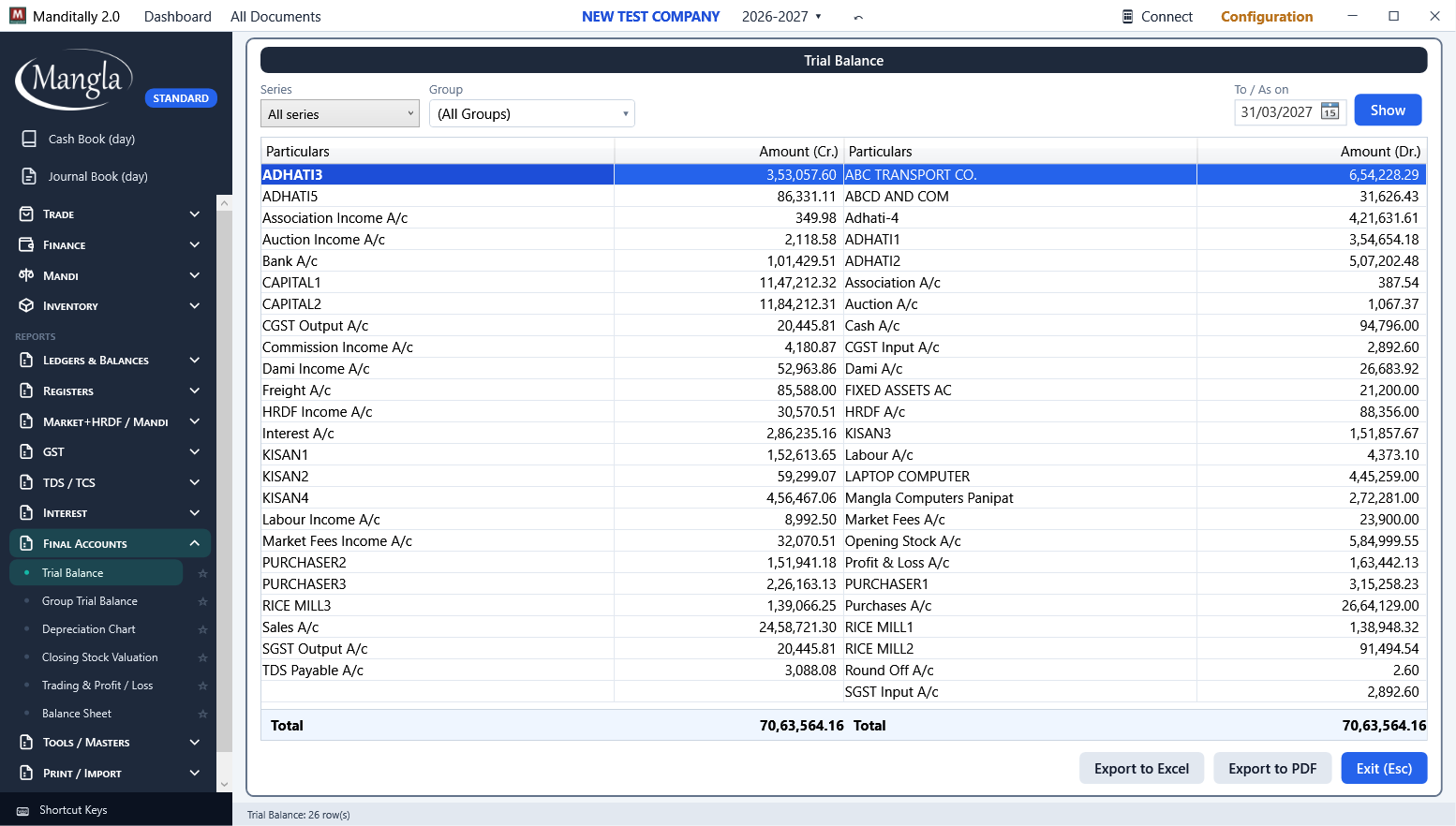The width and height of the screenshot is (1456, 826).
Task: Click the Shortcut Keys keyboard icon
Action: (22, 811)
